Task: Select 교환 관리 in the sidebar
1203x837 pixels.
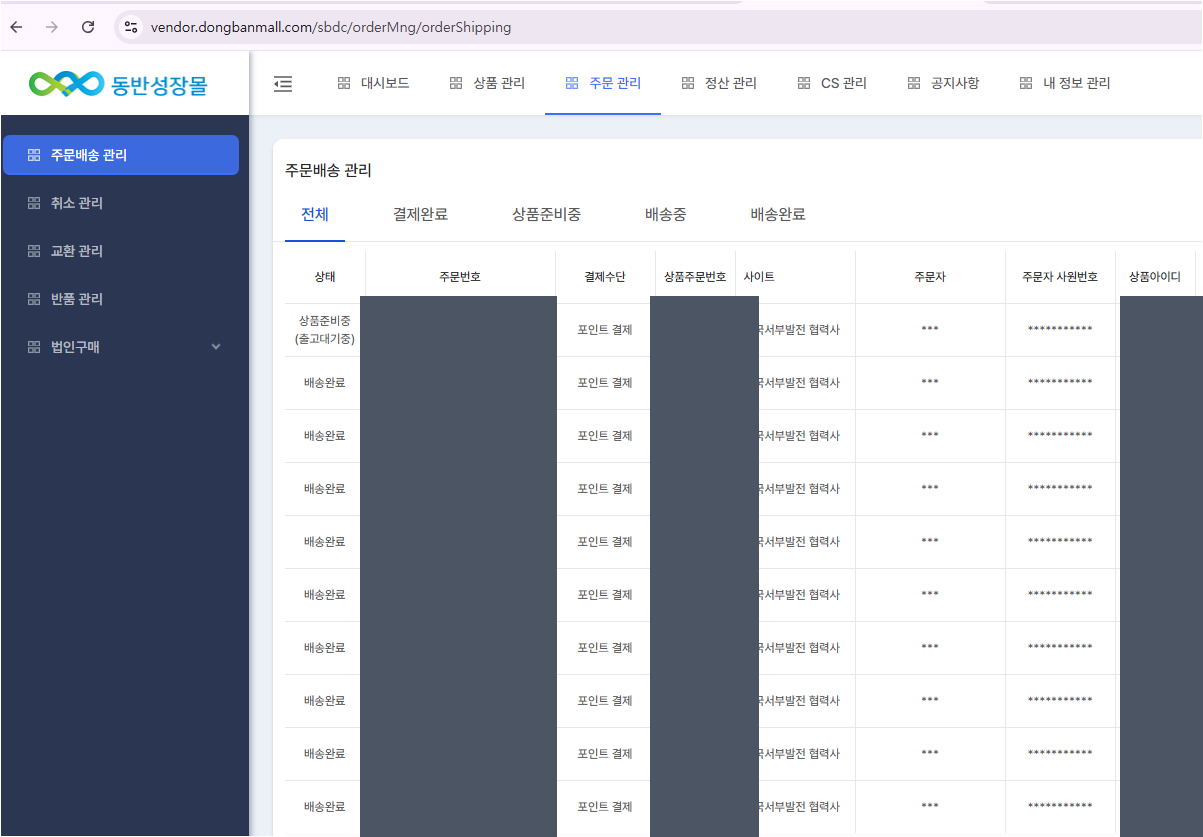Action: coord(121,251)
